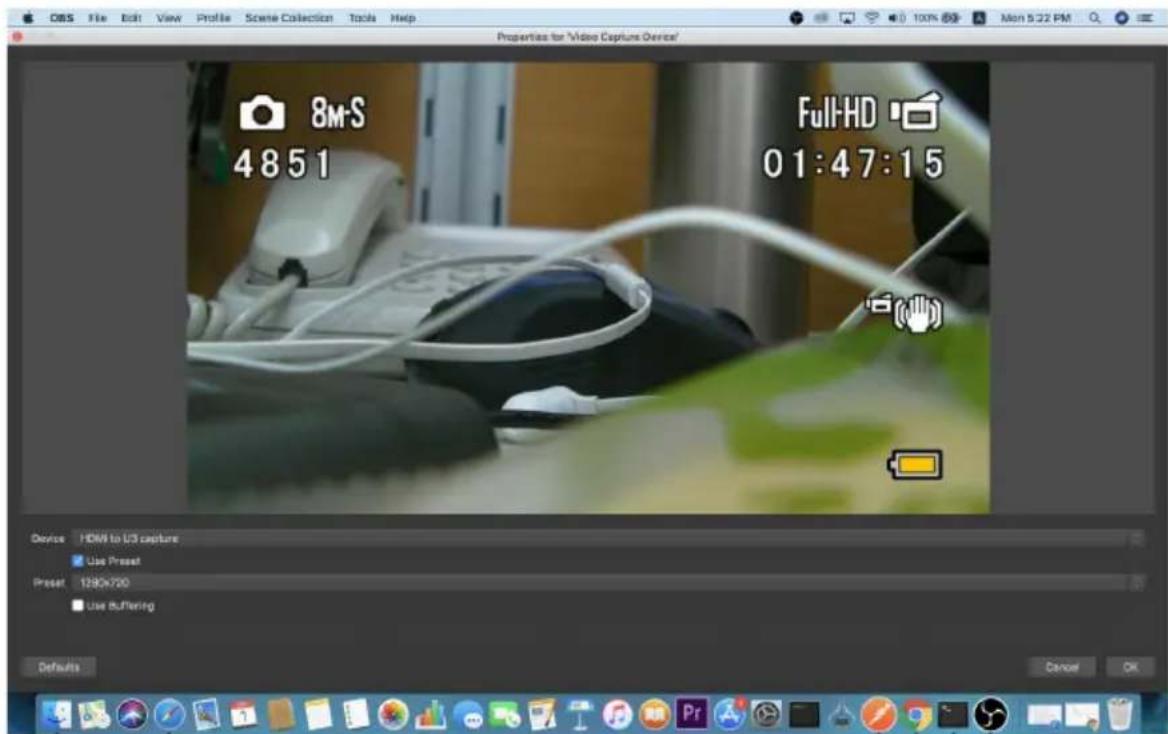Open the File menu
This screenshot has width=1168, height=734.
pos(98,18)
